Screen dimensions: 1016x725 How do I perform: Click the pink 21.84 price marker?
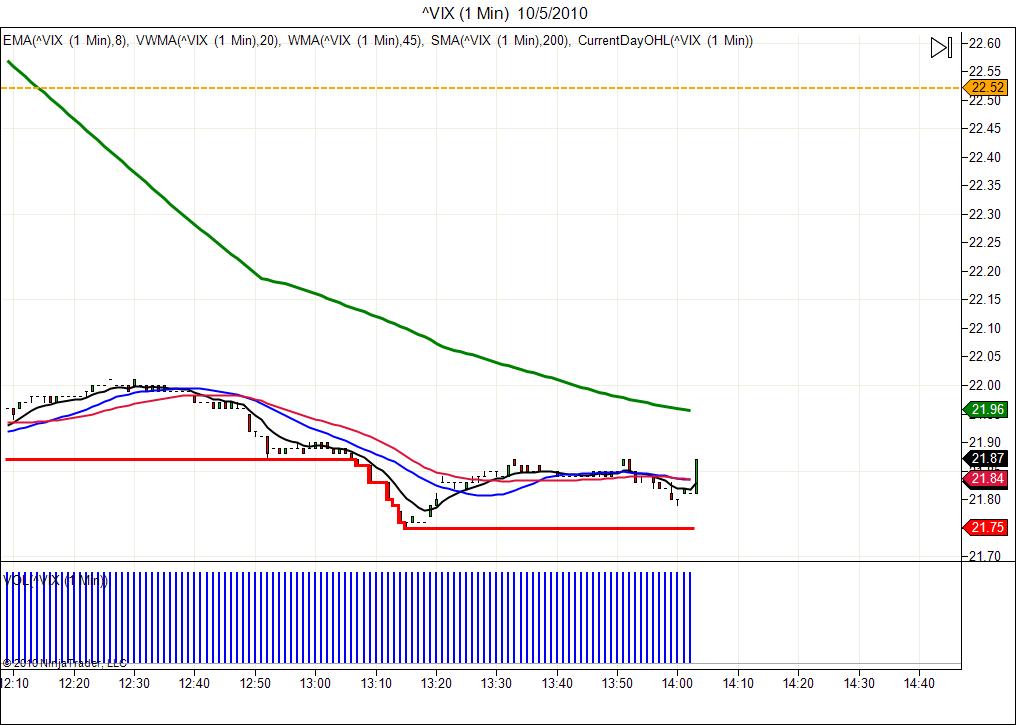coord(986,479)
